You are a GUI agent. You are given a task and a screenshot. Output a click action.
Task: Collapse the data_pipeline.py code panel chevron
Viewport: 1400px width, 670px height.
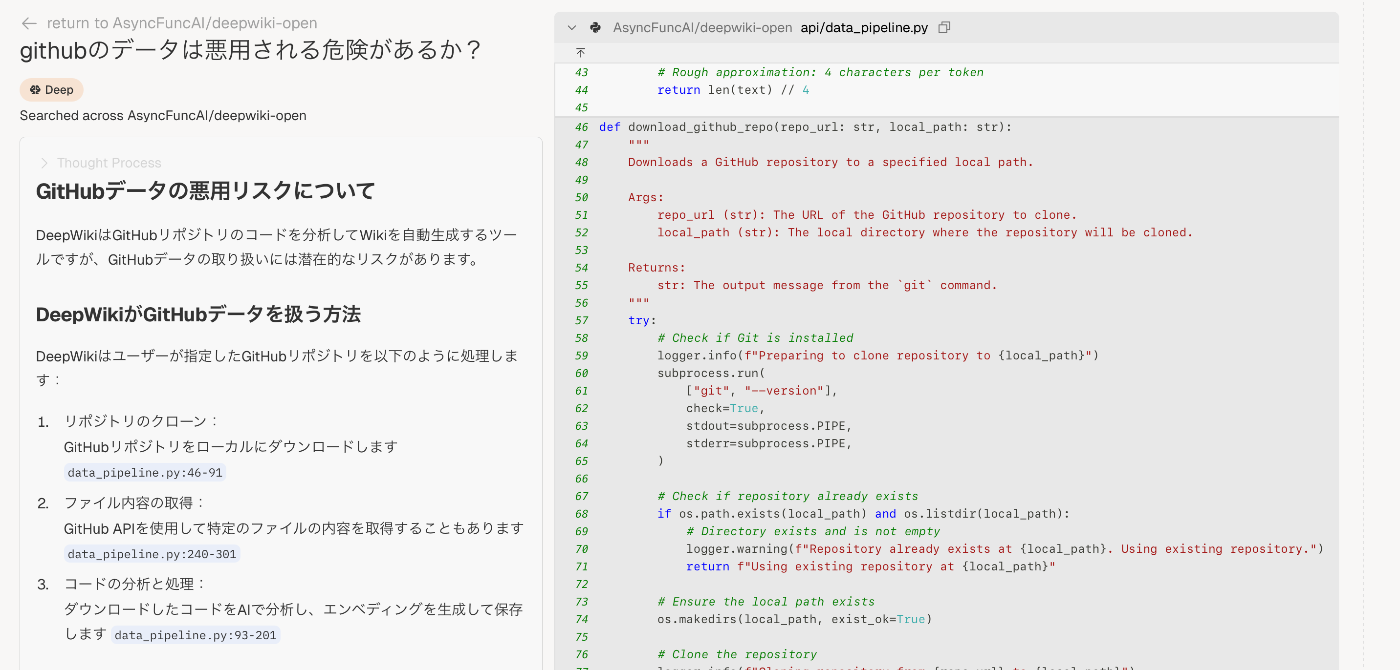(572, 28)
